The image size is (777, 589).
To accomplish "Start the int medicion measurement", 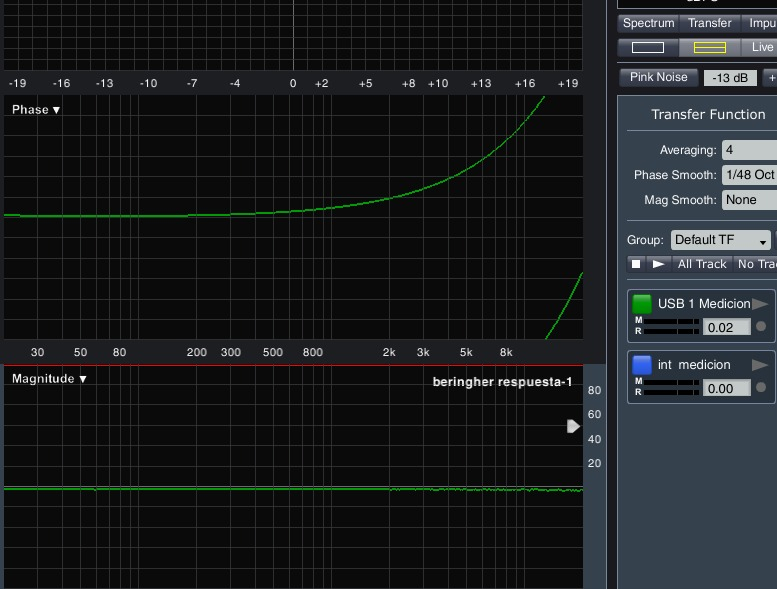I will tap(760, 365).
